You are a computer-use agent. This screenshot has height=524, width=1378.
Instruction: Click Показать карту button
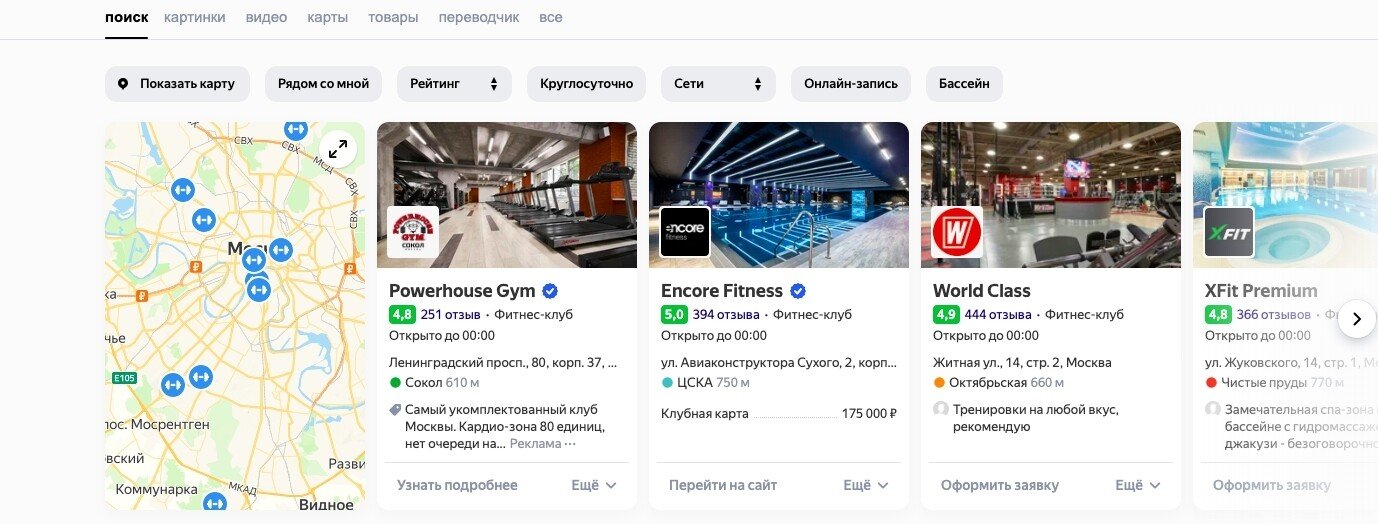tap(177, 84)
